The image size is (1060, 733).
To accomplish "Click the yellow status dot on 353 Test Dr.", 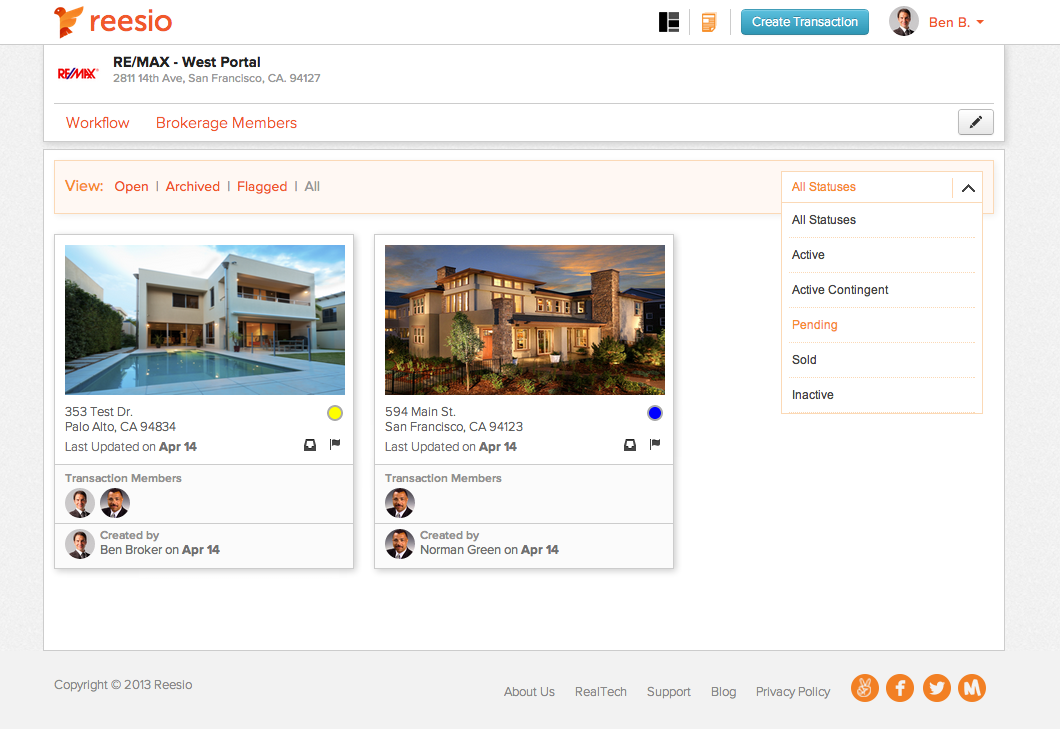I will click(335, 413).
